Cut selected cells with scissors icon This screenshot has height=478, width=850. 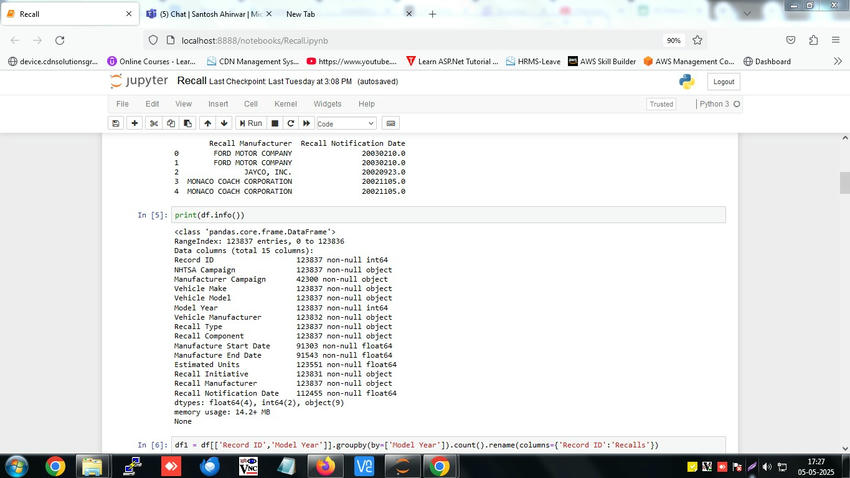click(x=154, y=124)
